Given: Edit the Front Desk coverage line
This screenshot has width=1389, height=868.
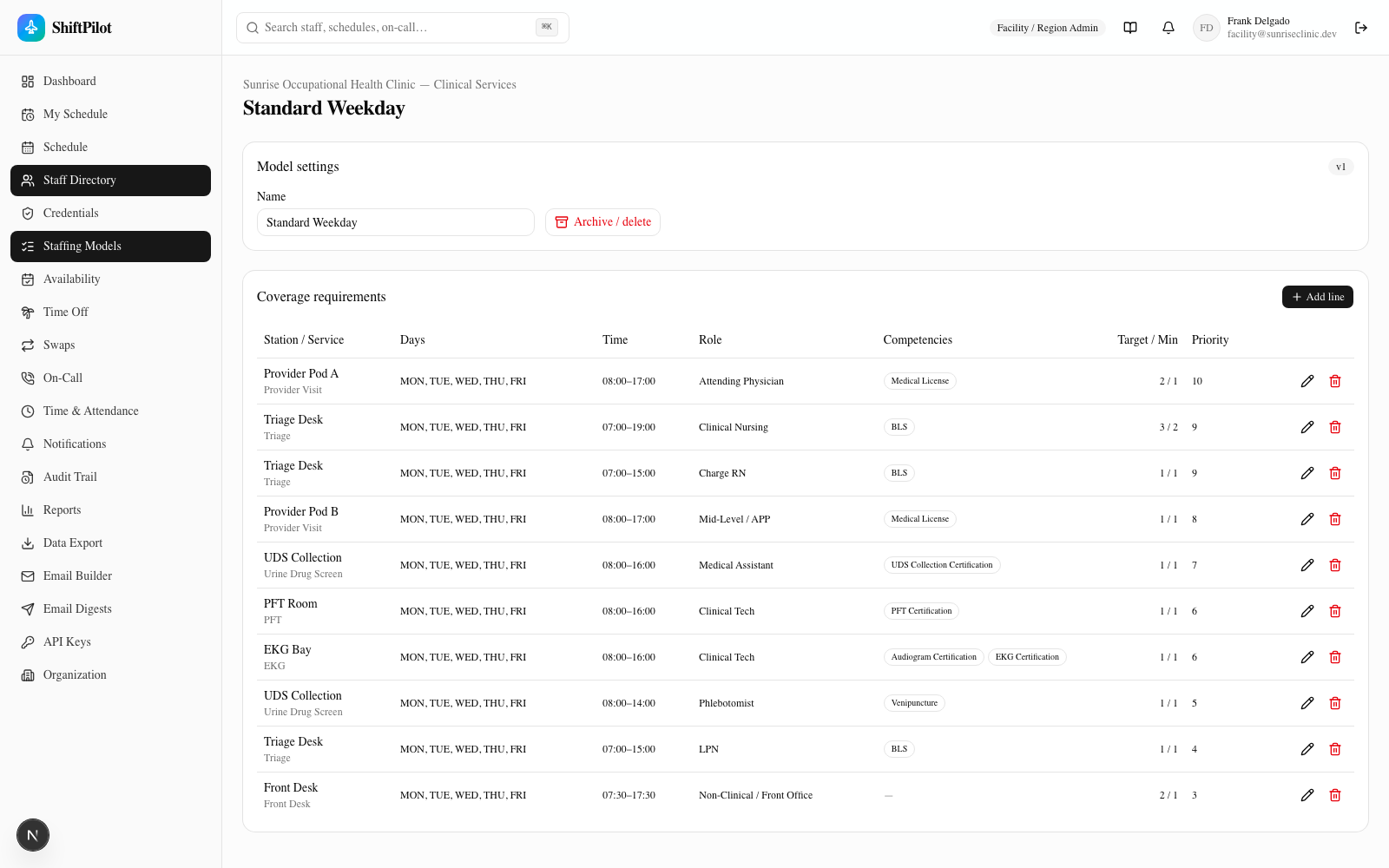Looking at the screenshot, I should tap(1307, 795).
